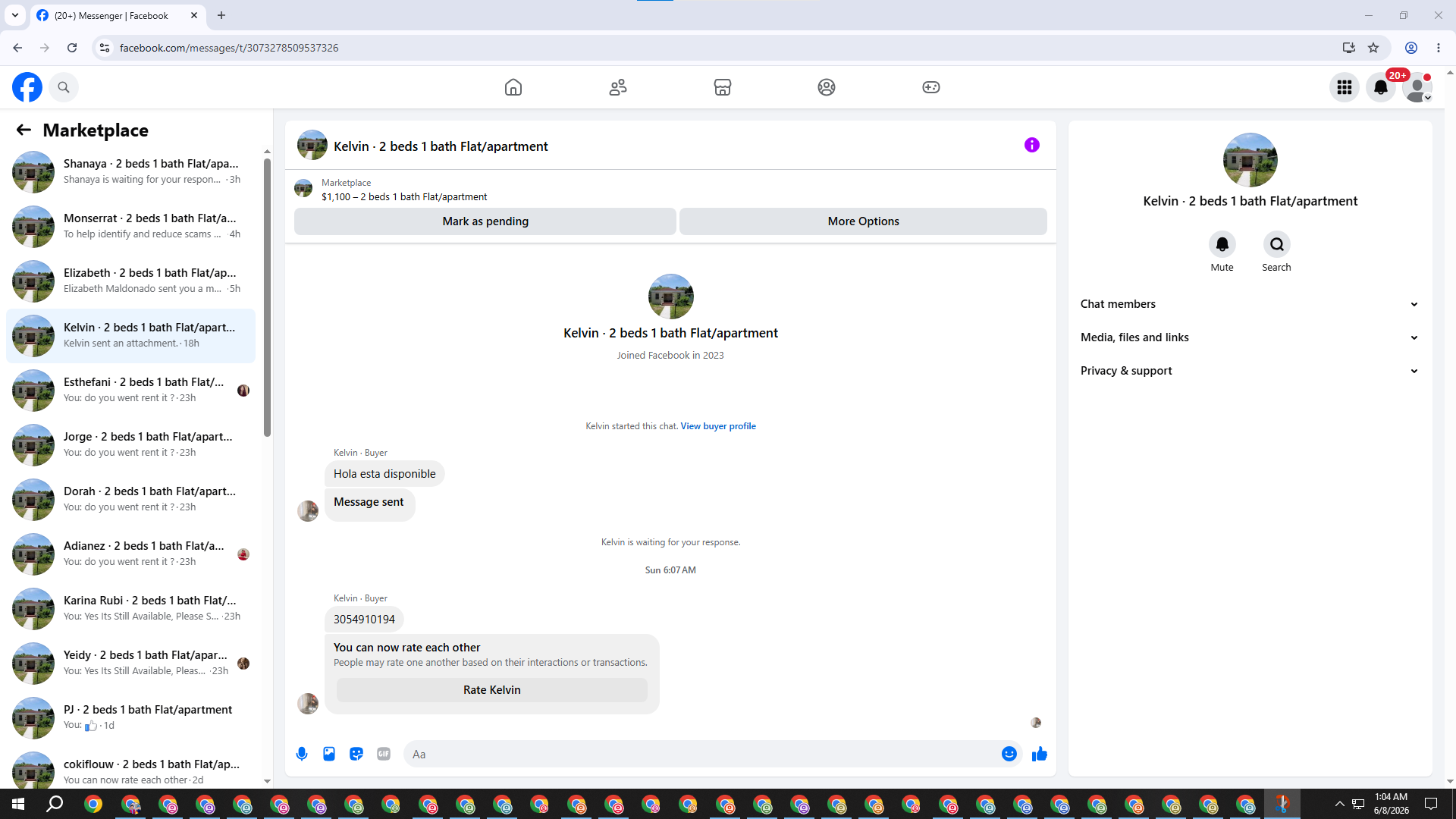The width and height of the screenshot is (1456, 819).
Task: Open cokiflouw's conversation
Action: (x=130, y=767)
